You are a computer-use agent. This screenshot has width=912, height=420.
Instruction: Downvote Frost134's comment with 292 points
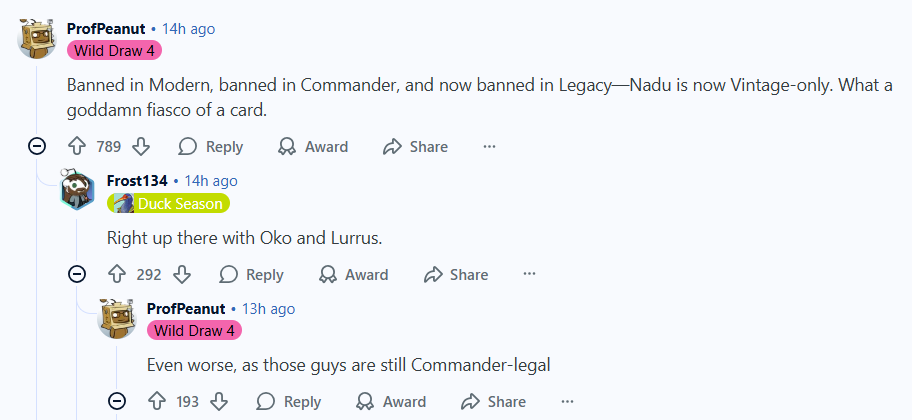[181, 275]
